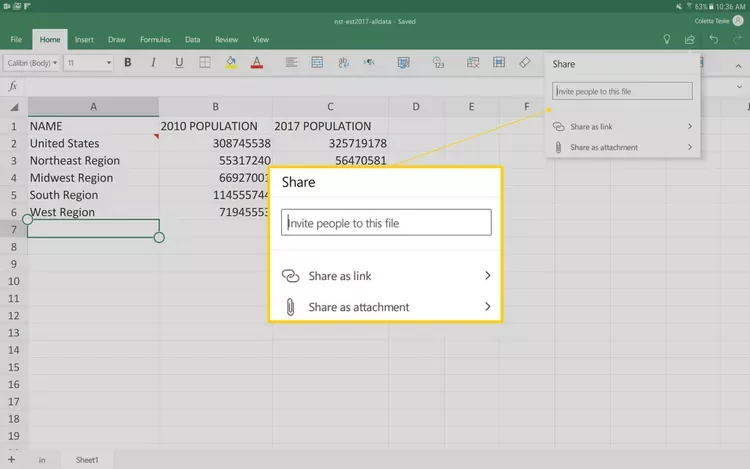Click the Sheet1 tab at bottom
This screenshot has height=469, width=750.
pos(88,459)
